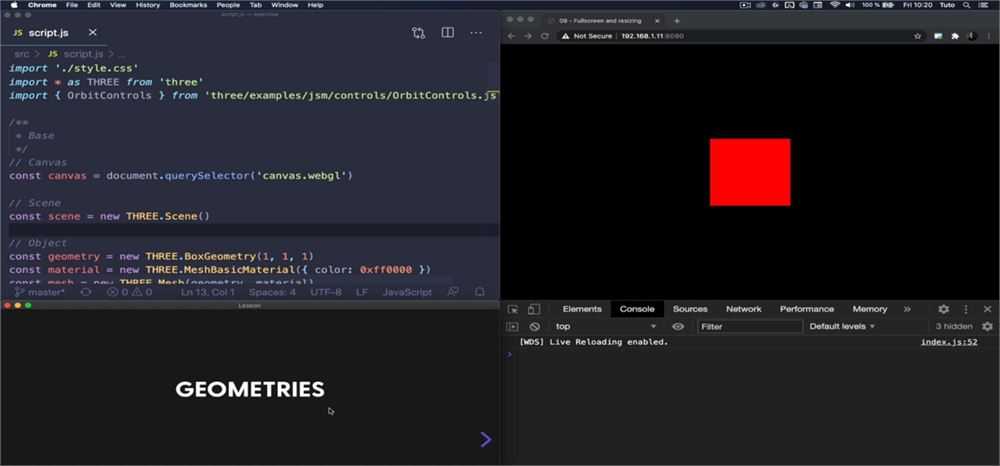
Task: Show the console sidebar icon
Action: 512,326
